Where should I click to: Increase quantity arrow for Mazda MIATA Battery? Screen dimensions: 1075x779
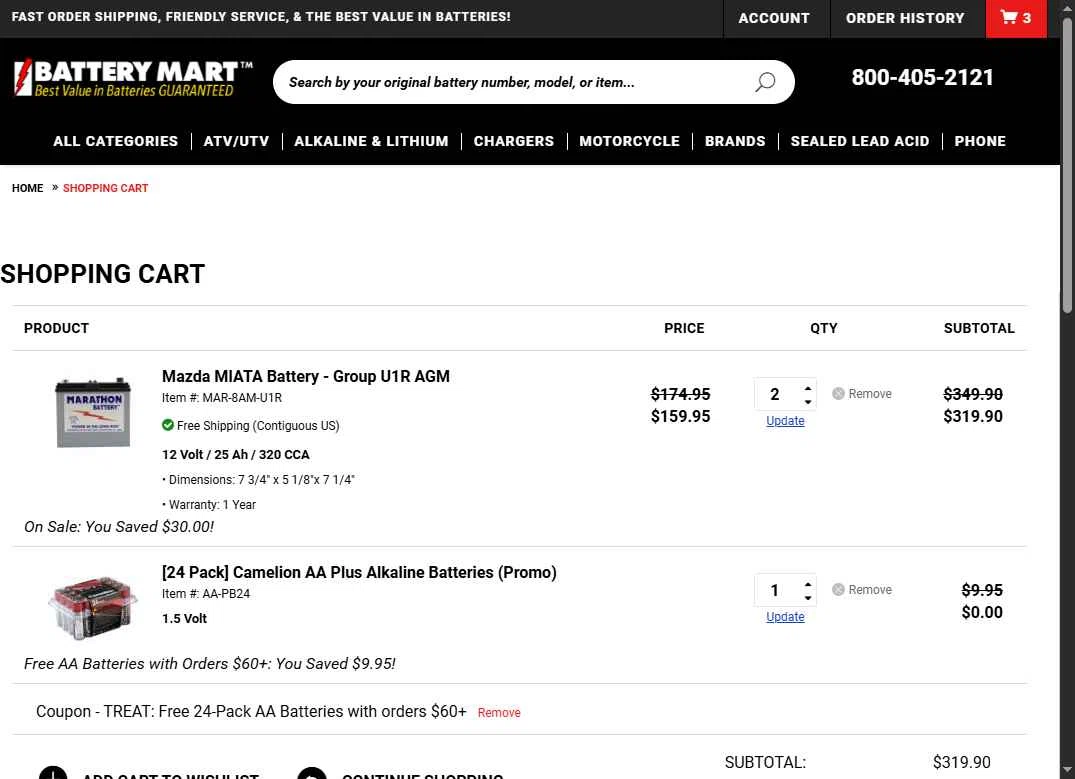point(808,388)
